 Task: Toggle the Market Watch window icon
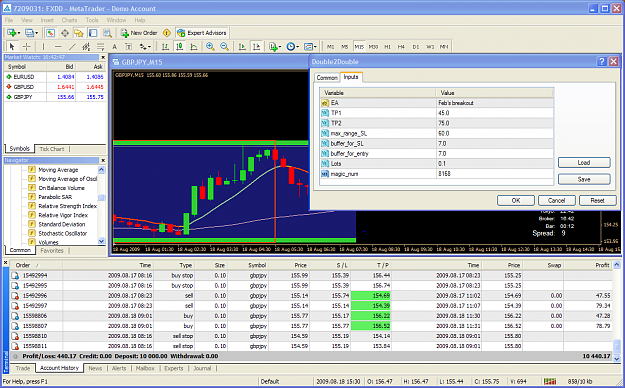coord(50,33)
